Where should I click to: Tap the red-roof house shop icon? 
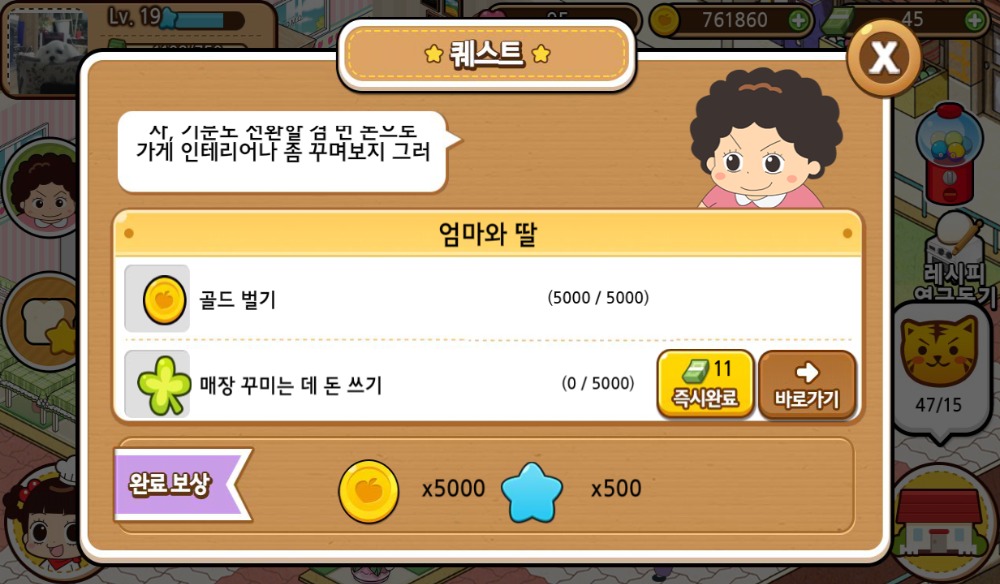939,522
